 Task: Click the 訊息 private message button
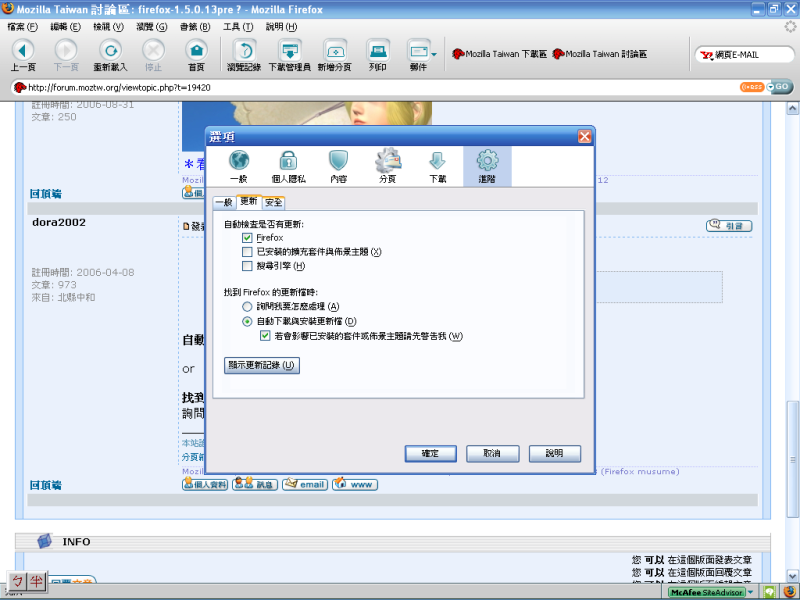255,484
